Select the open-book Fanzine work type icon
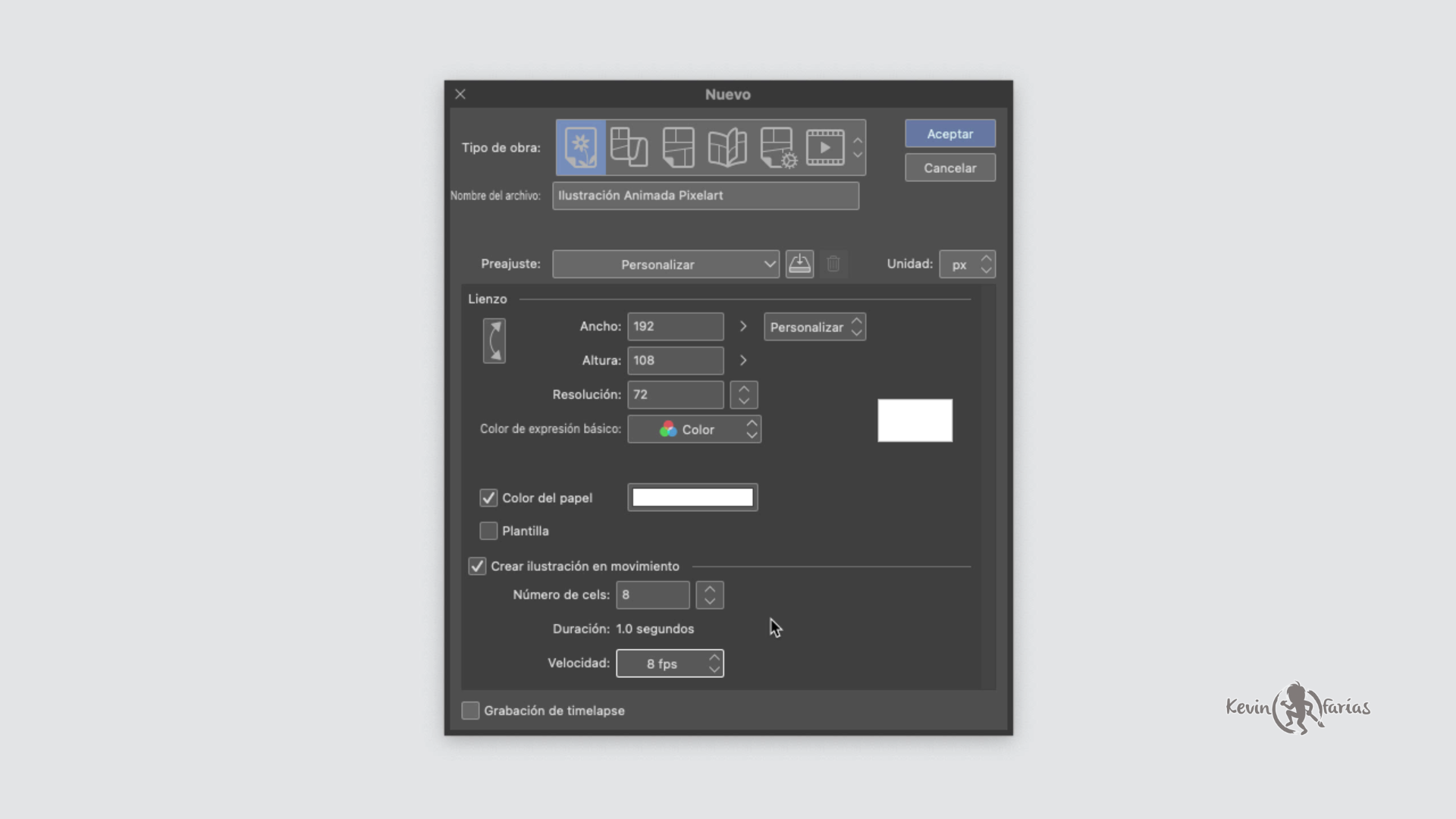The width and height of the screenshot is (1456, 819). tap(727, 147)
